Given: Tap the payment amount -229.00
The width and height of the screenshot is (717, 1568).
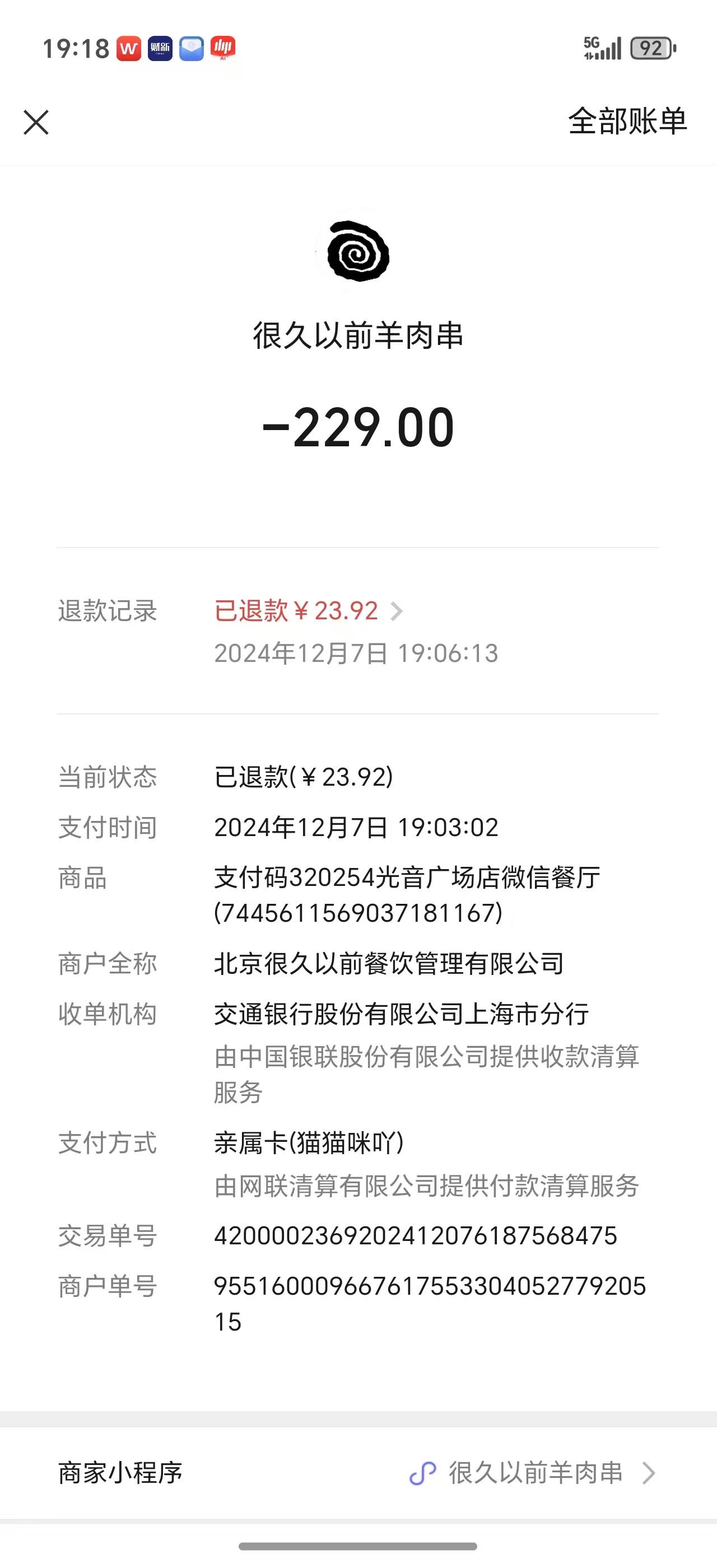Looking at the screenshot, I should tap(358, 427).
